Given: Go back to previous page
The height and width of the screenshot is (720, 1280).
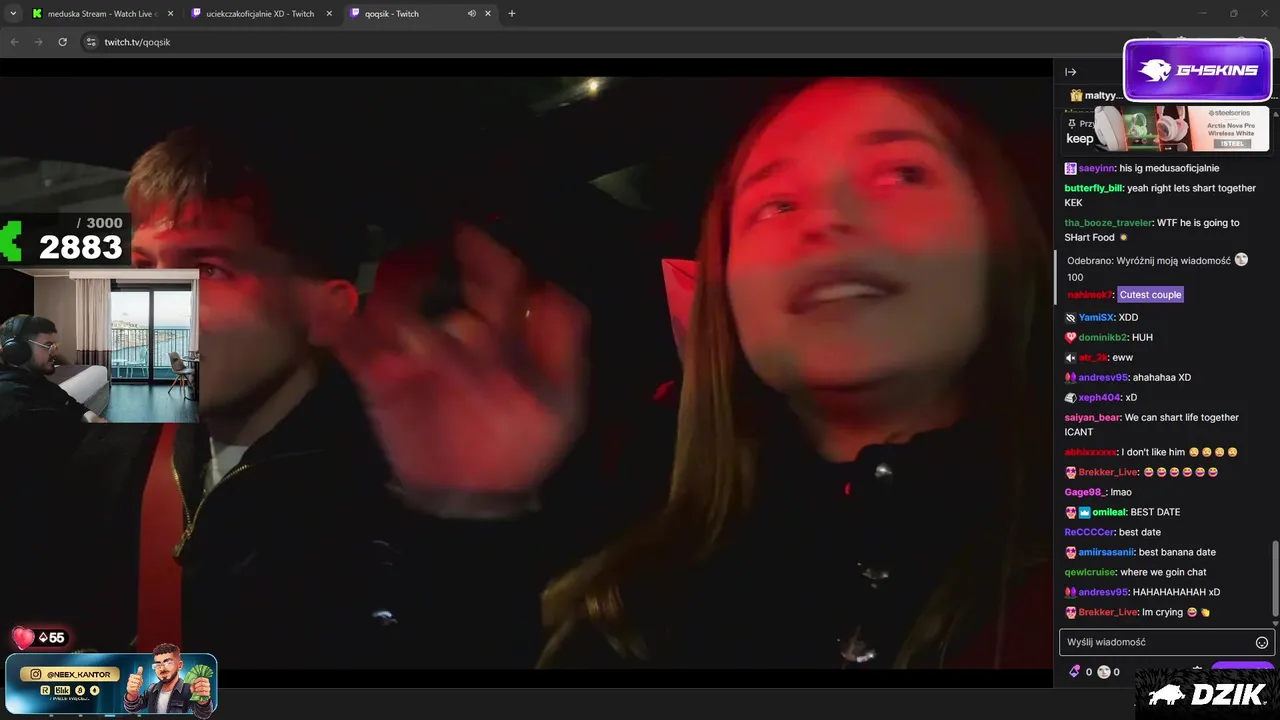Looking at the screenshot, I should pos(14,42).
